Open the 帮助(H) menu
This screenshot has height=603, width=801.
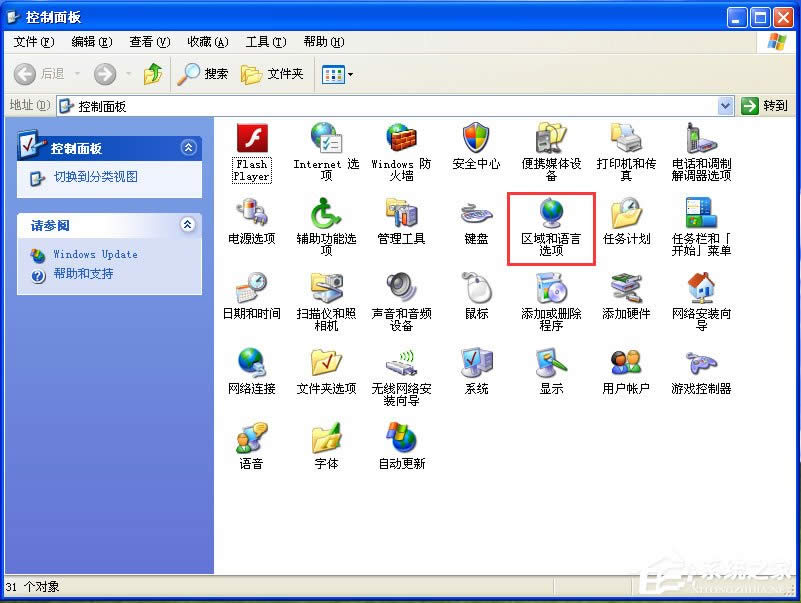323,41
